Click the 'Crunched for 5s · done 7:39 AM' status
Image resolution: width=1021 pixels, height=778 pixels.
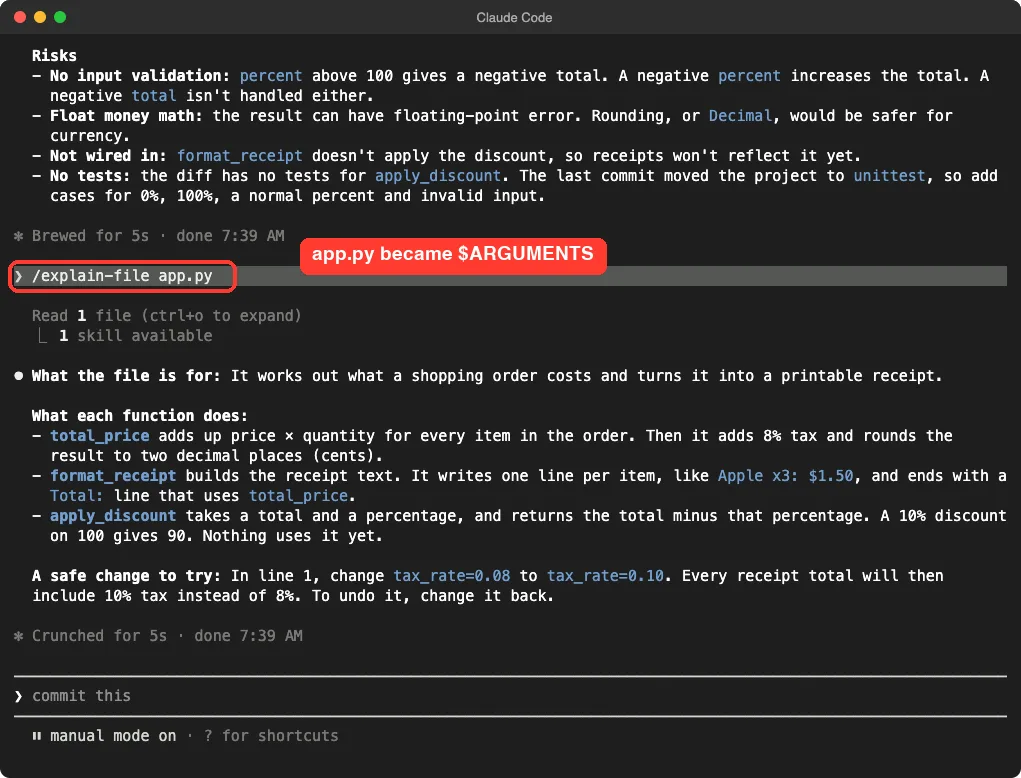(167, 636)
